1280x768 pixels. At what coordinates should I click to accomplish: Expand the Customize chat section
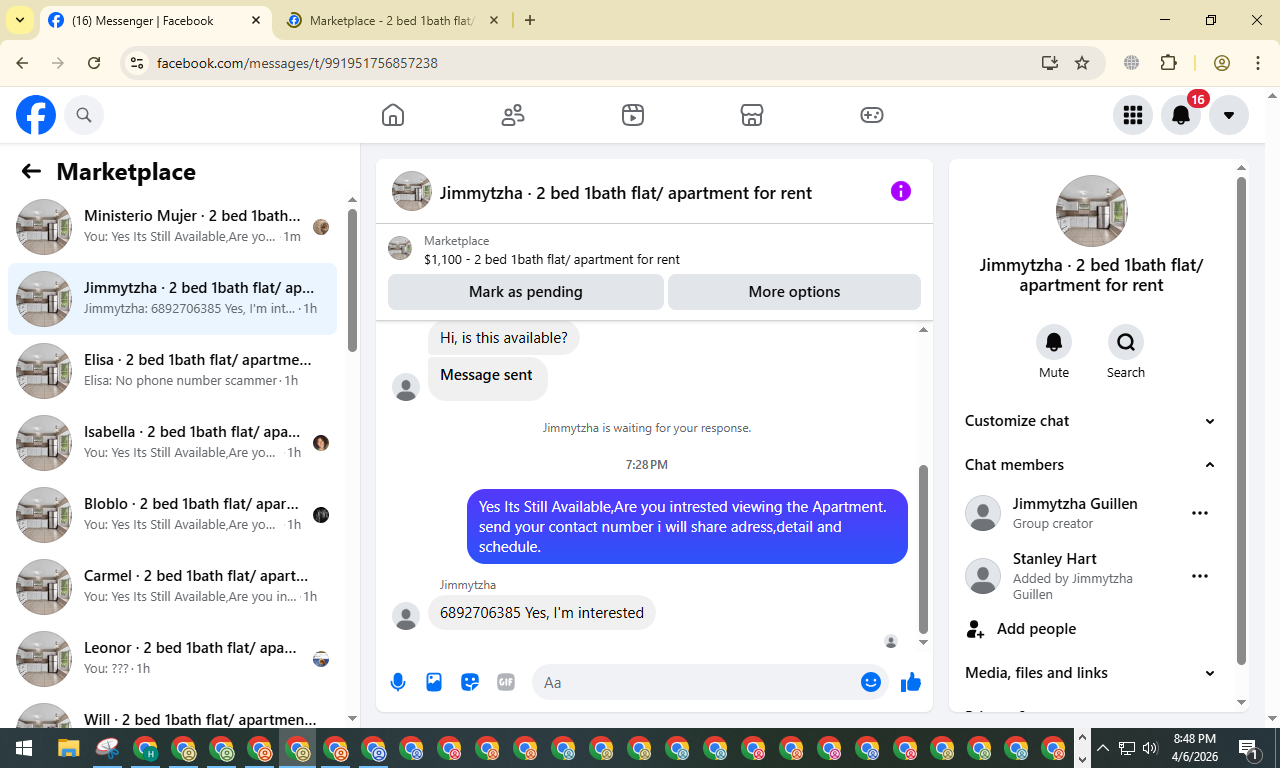point(1090,421)
